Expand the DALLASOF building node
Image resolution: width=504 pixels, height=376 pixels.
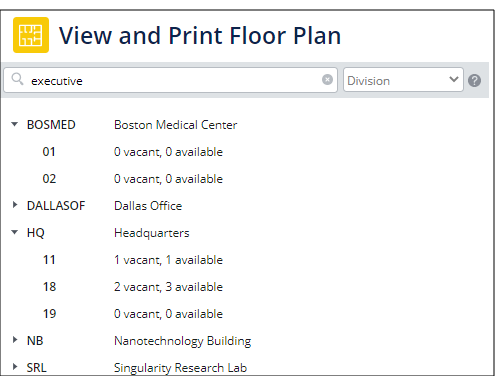point(15,205)
